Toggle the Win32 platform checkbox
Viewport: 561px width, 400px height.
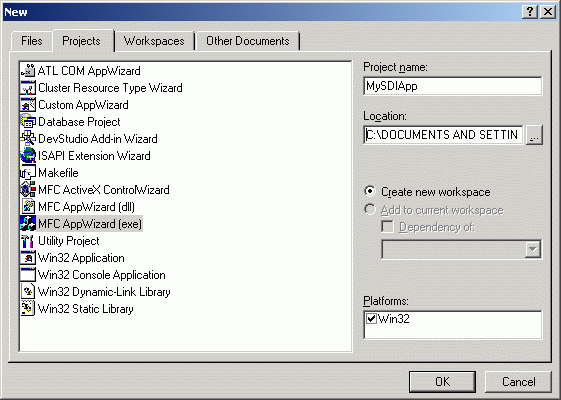tap(371, 318)
